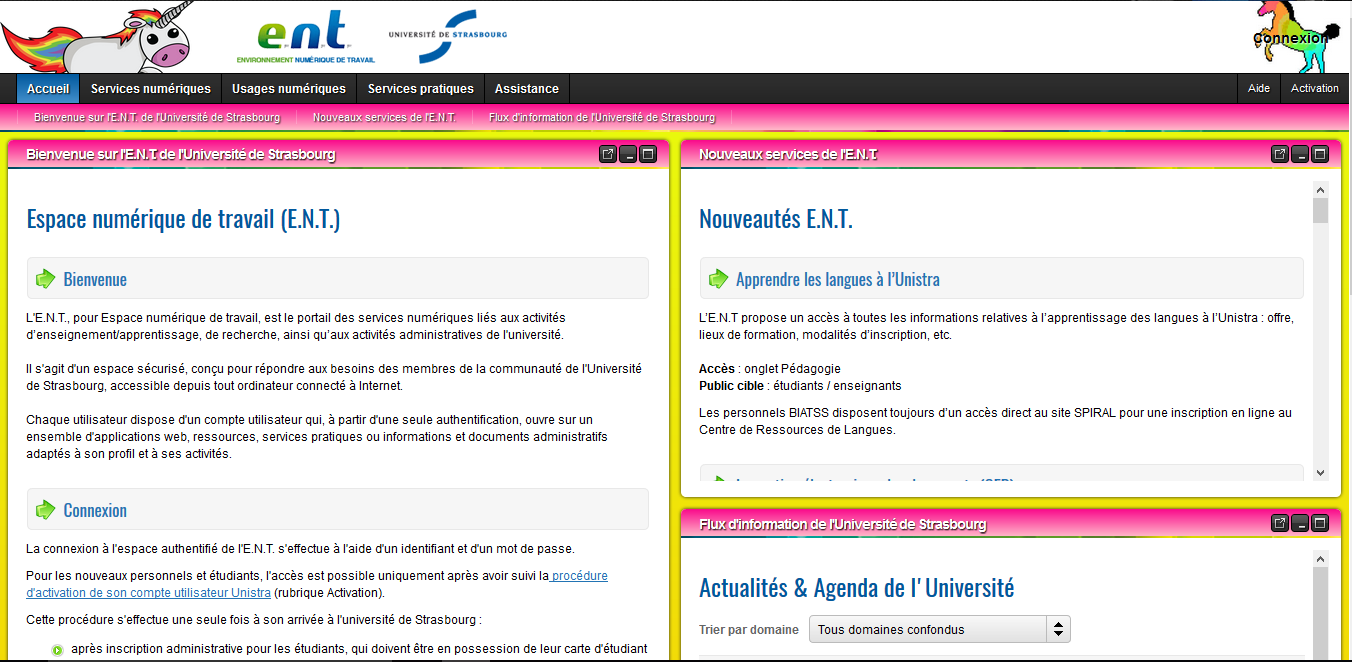This screenshot has width=1352, height=662.
Task: Click the 'Bienvenue' section heading text
Action: (95, 279)
